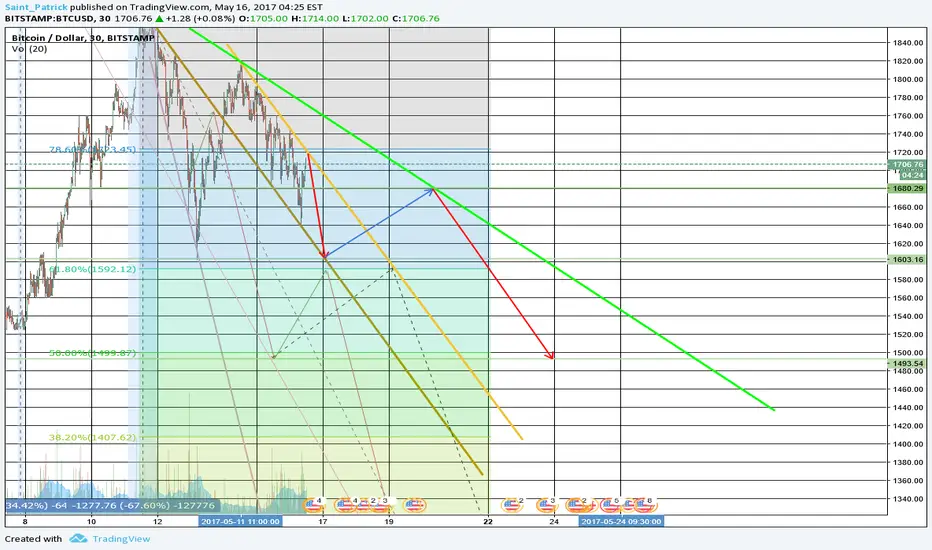The image size is (932, 550).
Task: Select the 1603.16 horizontal line price label
Action: (x=907, y=260)
